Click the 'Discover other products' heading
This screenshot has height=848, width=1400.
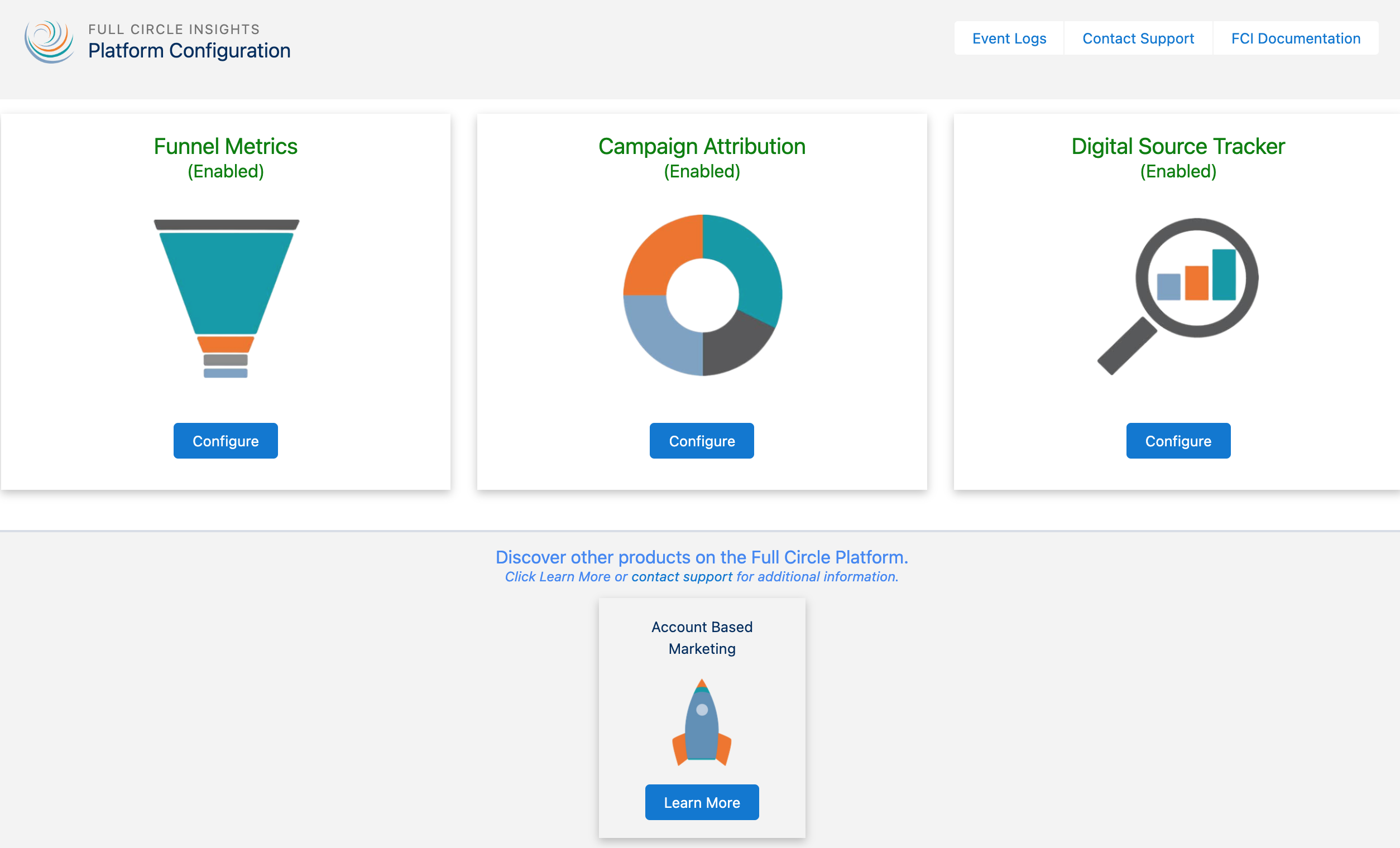coord(702,557)
